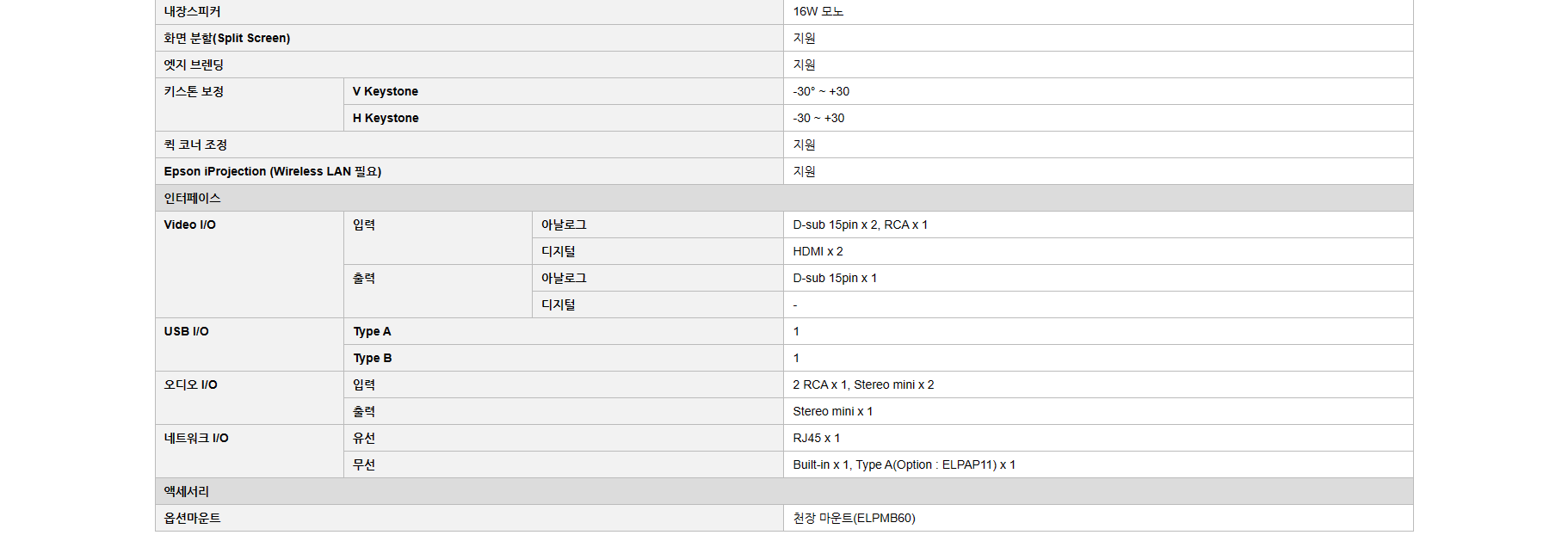The height and width of the screenshot is (535, 1568).
Task: Select the 16W 모노 value cell
Action: [x=818, y=11]
